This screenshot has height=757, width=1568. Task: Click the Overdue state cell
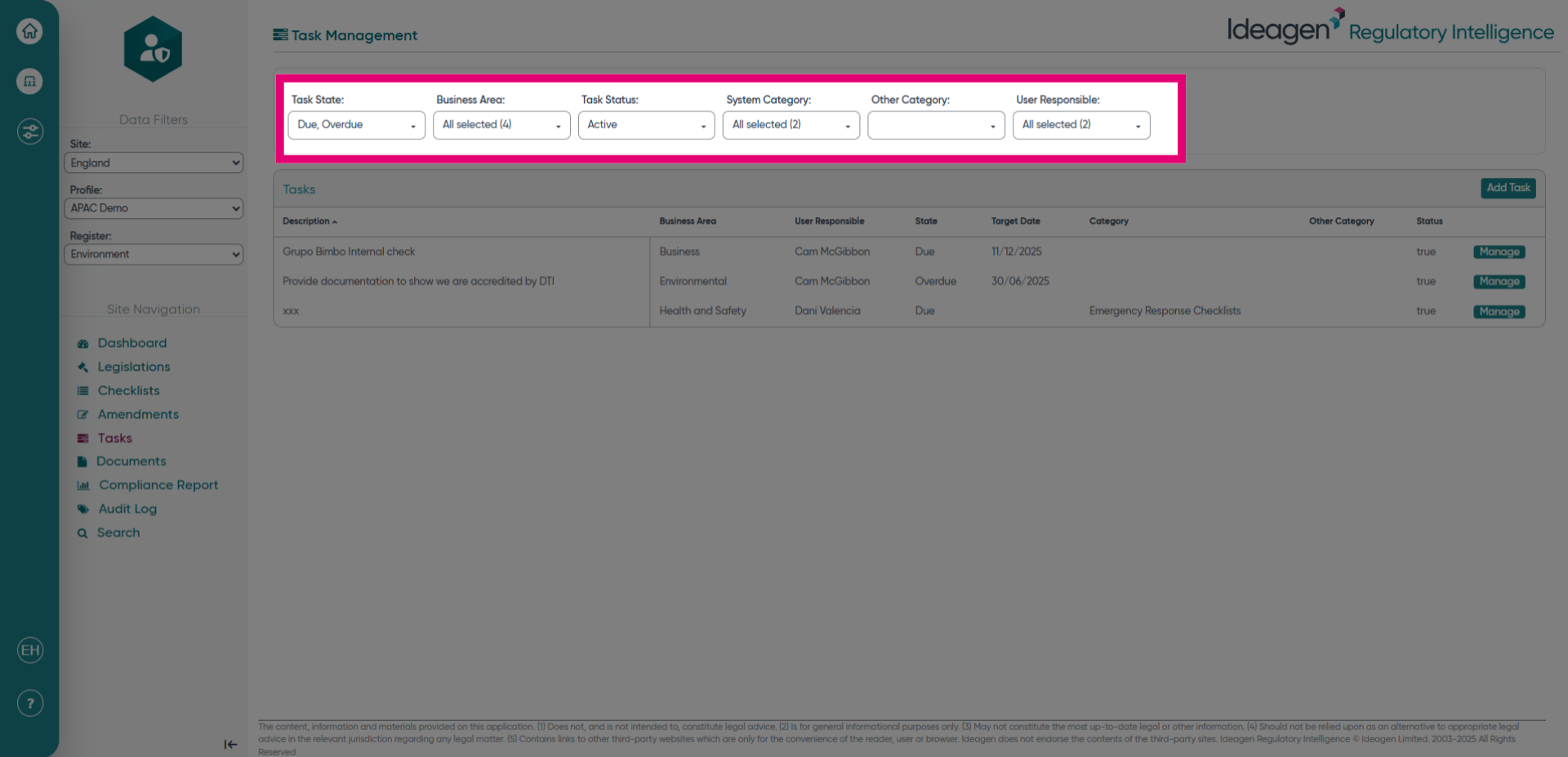[935, 281]
